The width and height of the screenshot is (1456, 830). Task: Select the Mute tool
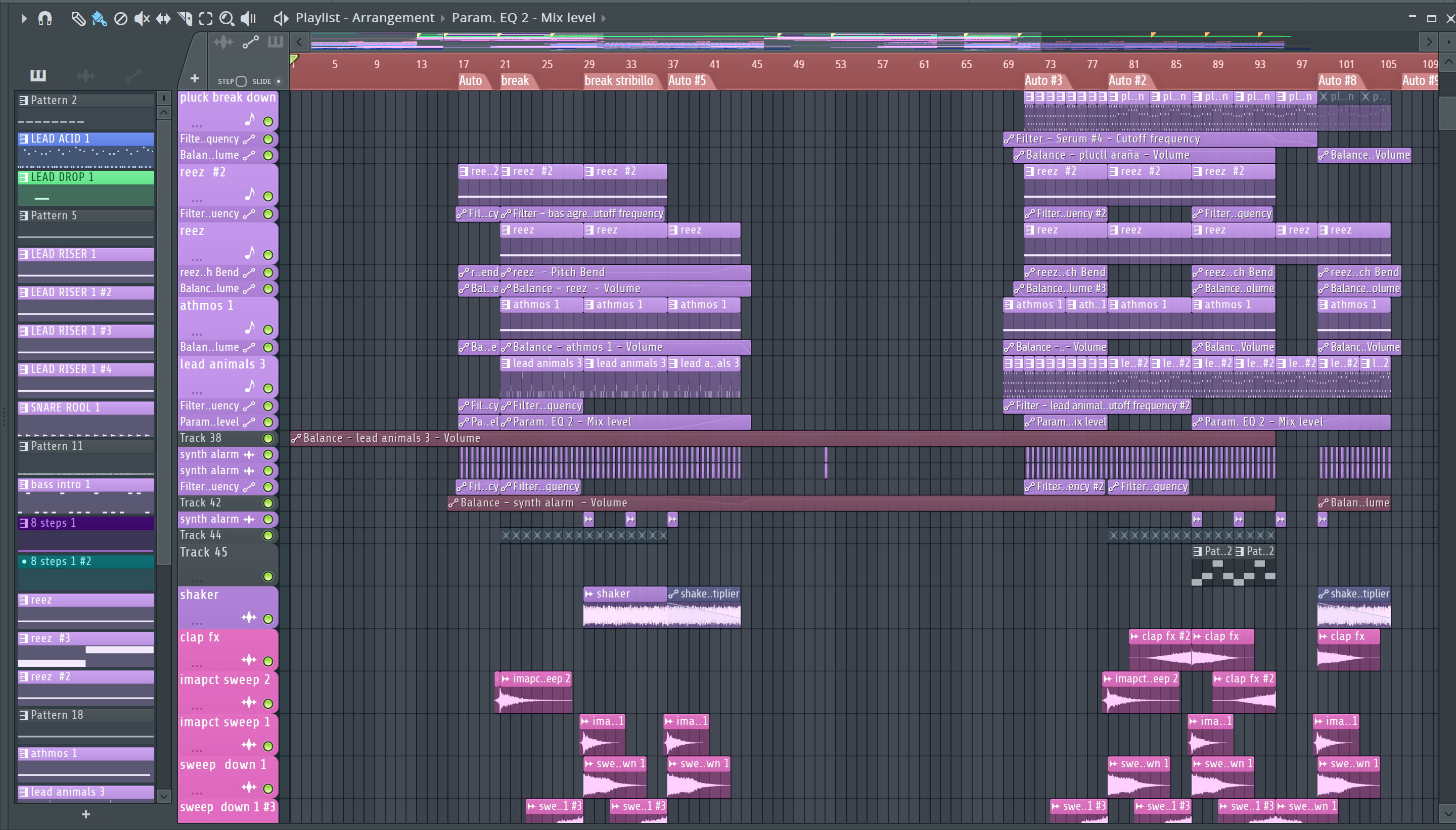[142, 19]
